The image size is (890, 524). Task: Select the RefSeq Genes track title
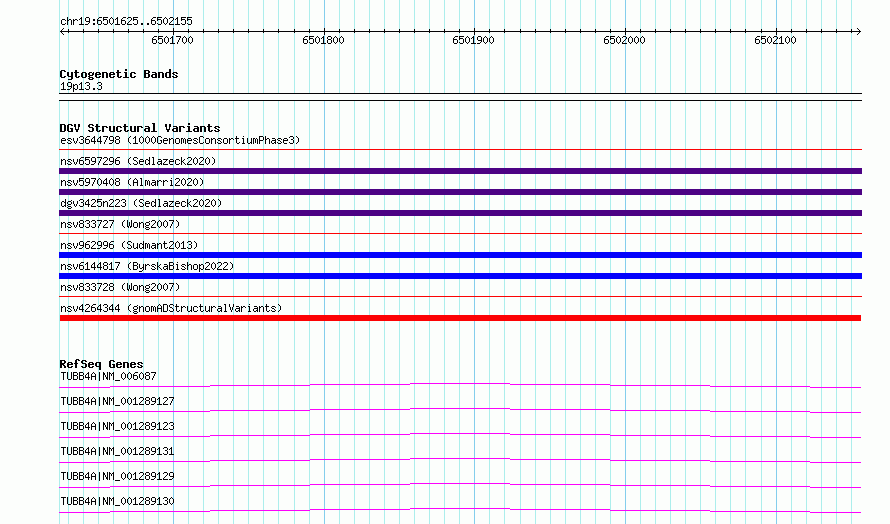click(x=101, y=364)
